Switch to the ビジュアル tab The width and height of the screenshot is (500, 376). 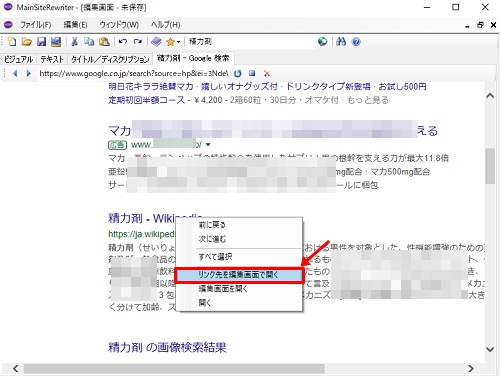pyautogui.click(x=19, y=59)
